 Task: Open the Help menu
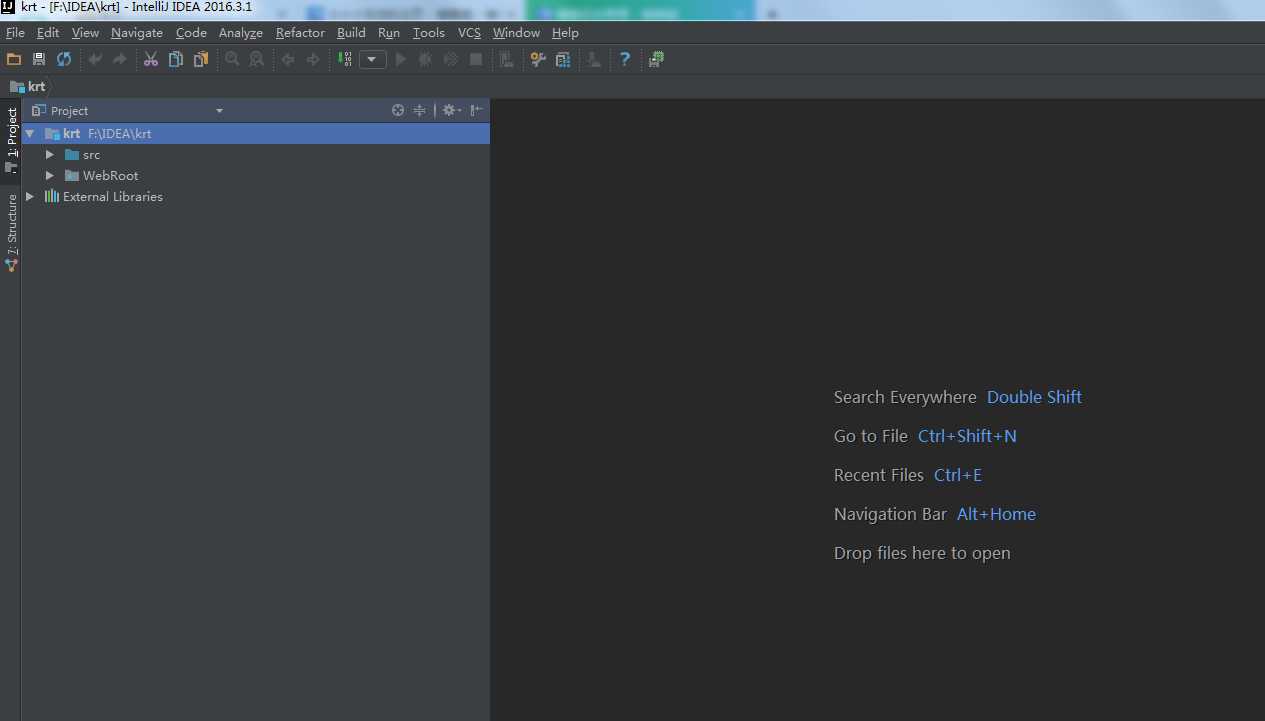[x=565, y=33]
